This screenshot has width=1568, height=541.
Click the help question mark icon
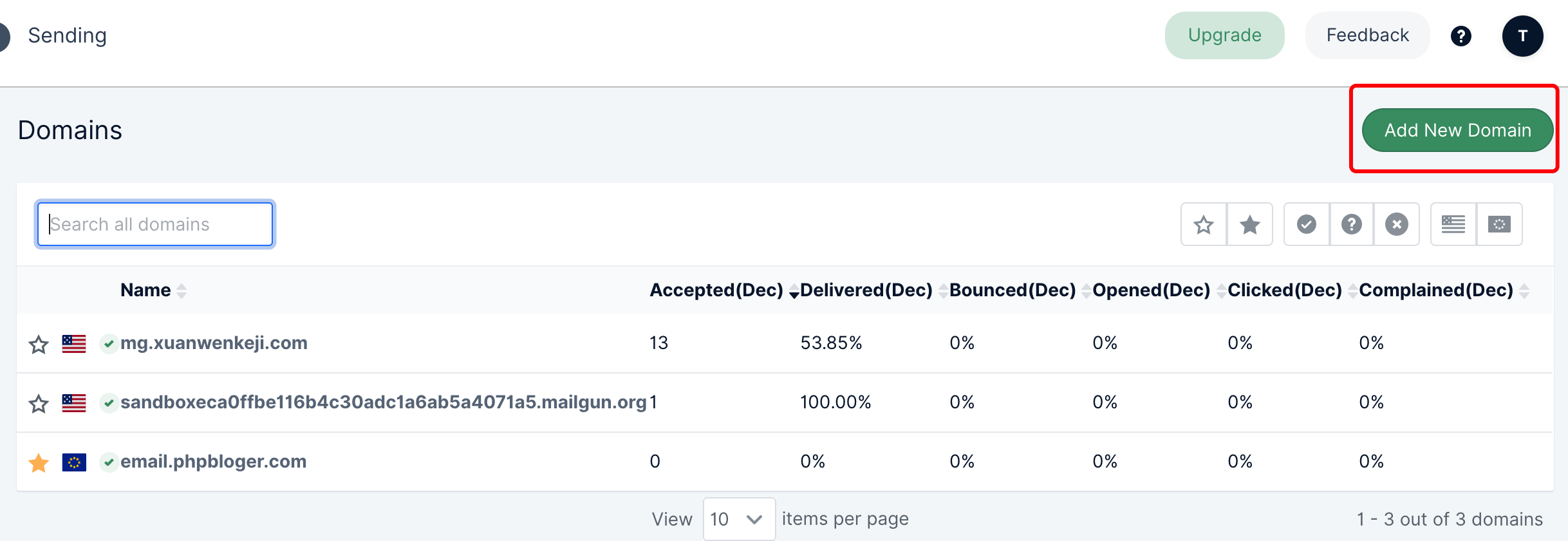(1461, 36)
